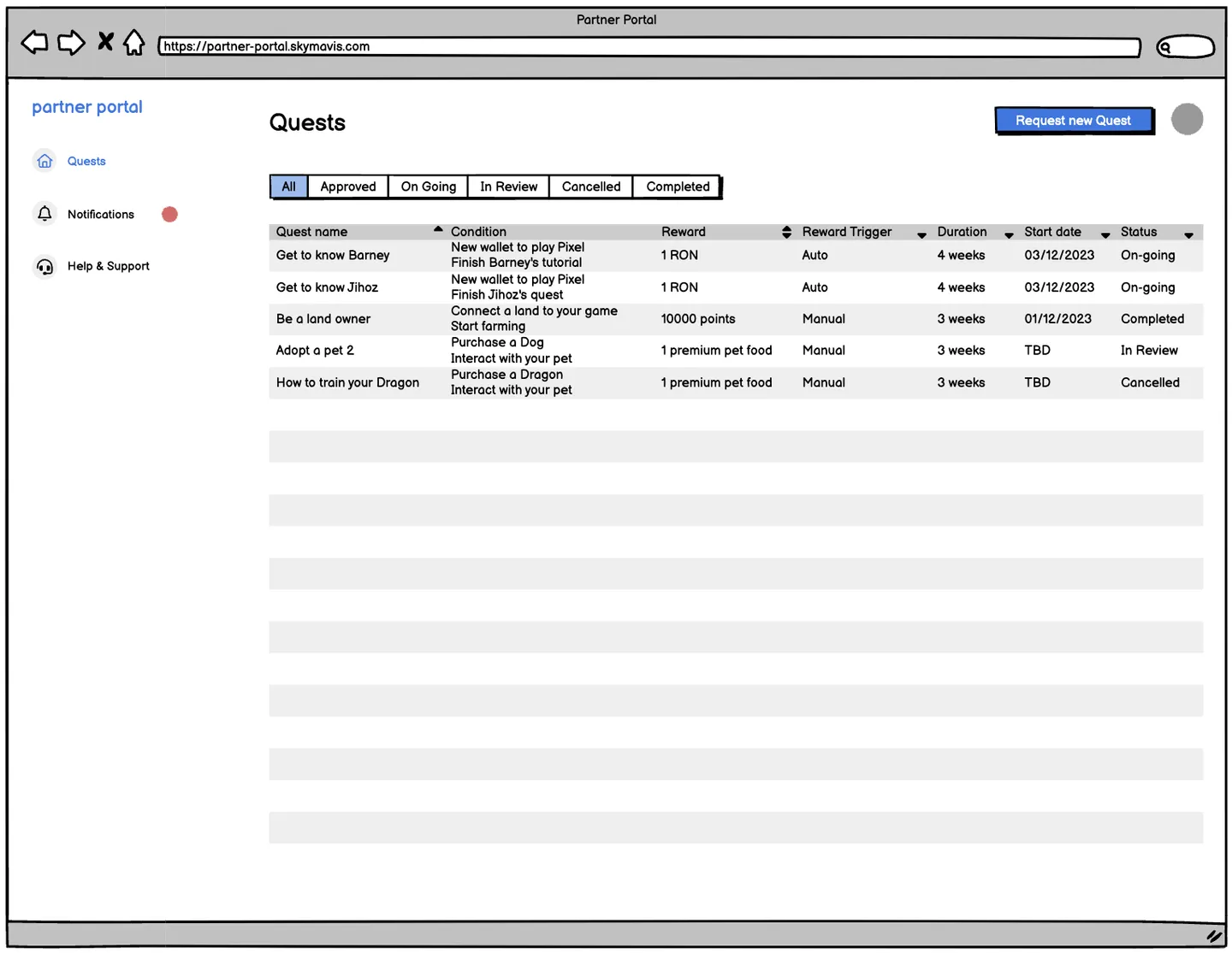The height and width of the screenshot is (953, 1232).
Task: Select Manual trigger for Be a land owner
Action: [x=823, y=319]
